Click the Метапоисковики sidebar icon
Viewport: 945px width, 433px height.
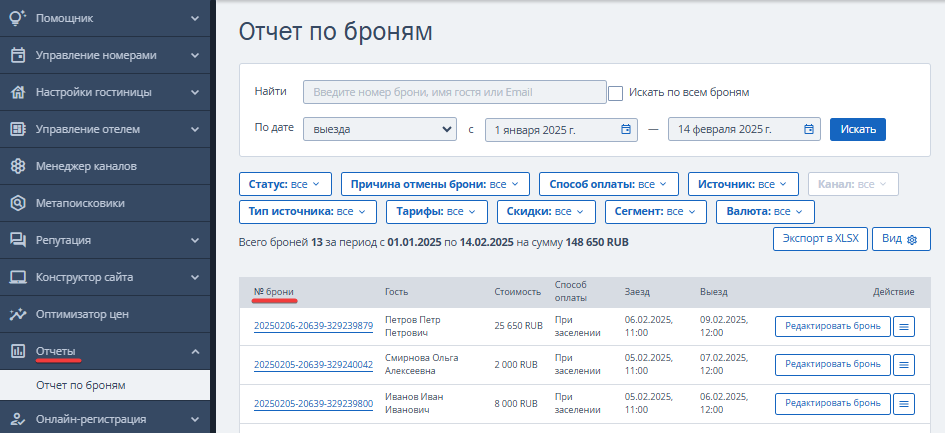18,203
